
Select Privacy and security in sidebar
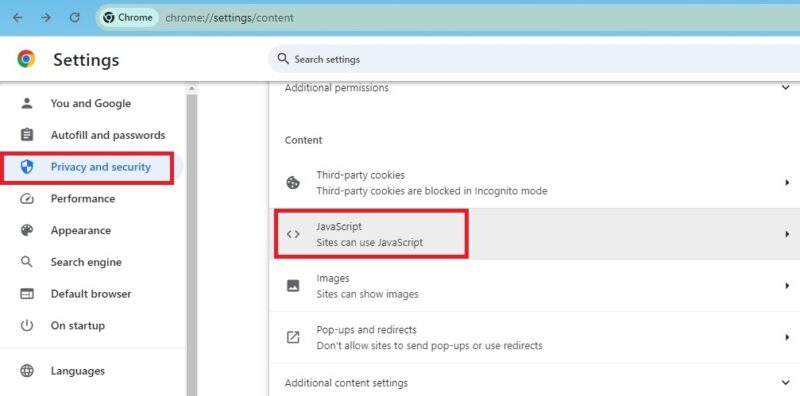(101, 167)
